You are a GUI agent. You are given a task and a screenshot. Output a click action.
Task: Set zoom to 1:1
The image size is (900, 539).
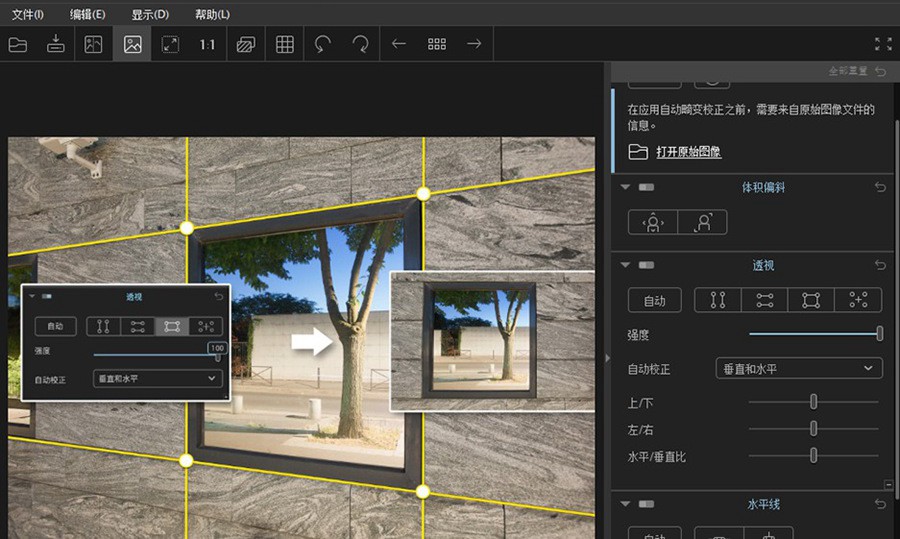(207, 44)
